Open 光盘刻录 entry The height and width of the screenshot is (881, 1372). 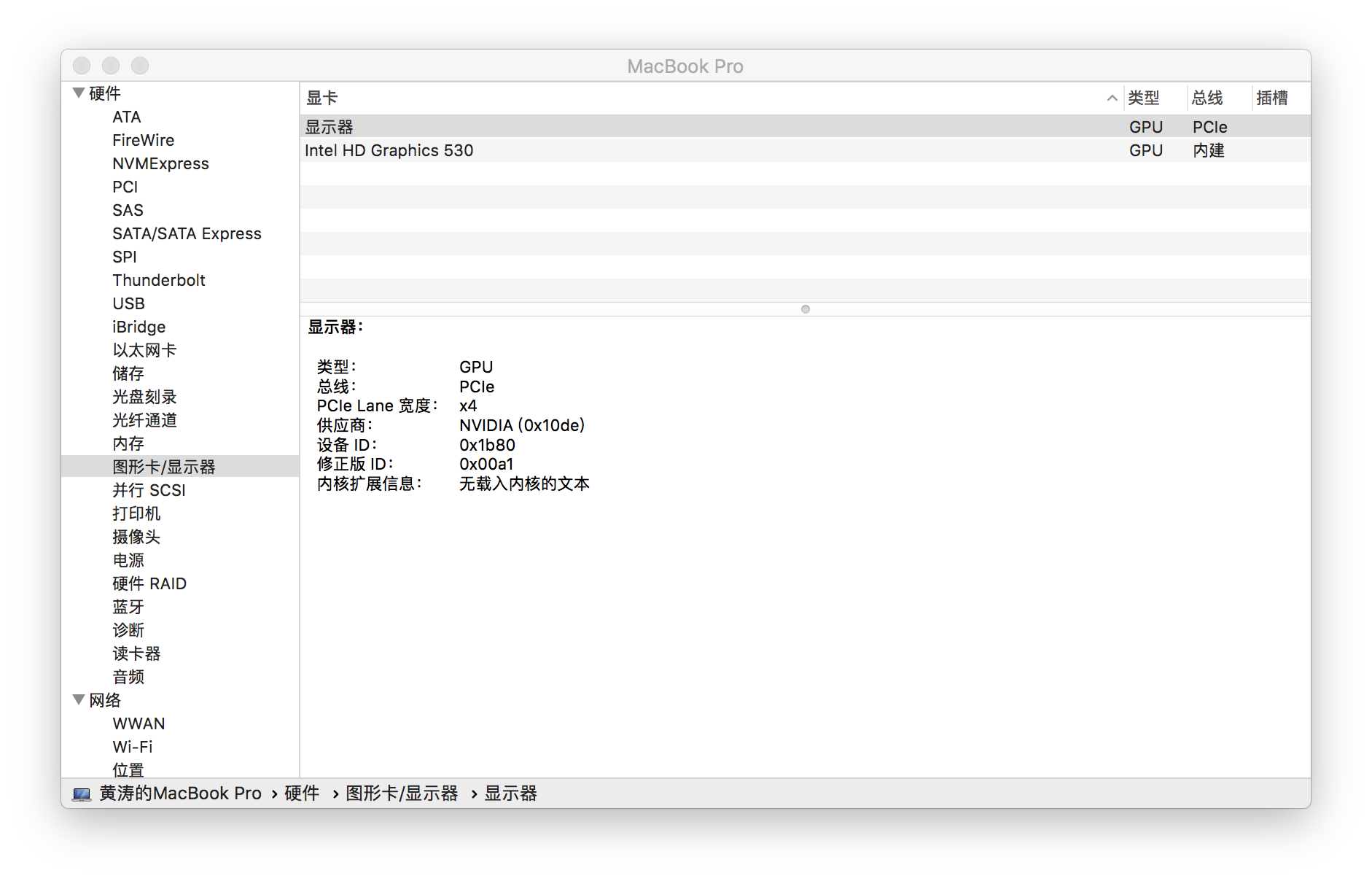[x=144, y=397]
